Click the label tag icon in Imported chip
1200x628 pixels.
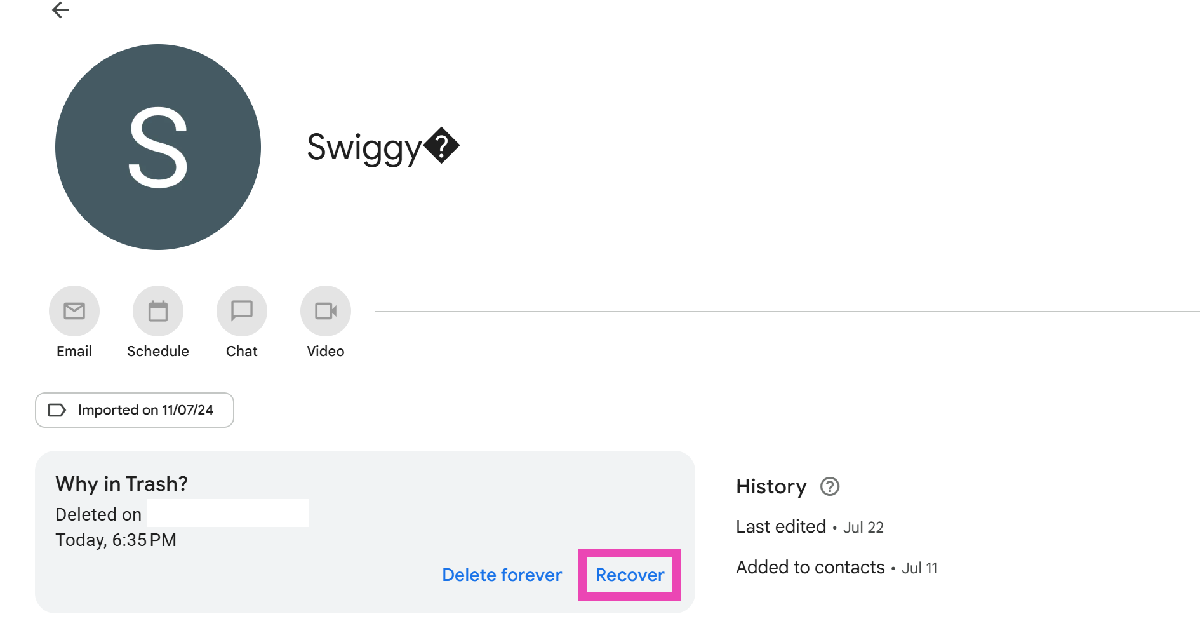click(57, 410)
